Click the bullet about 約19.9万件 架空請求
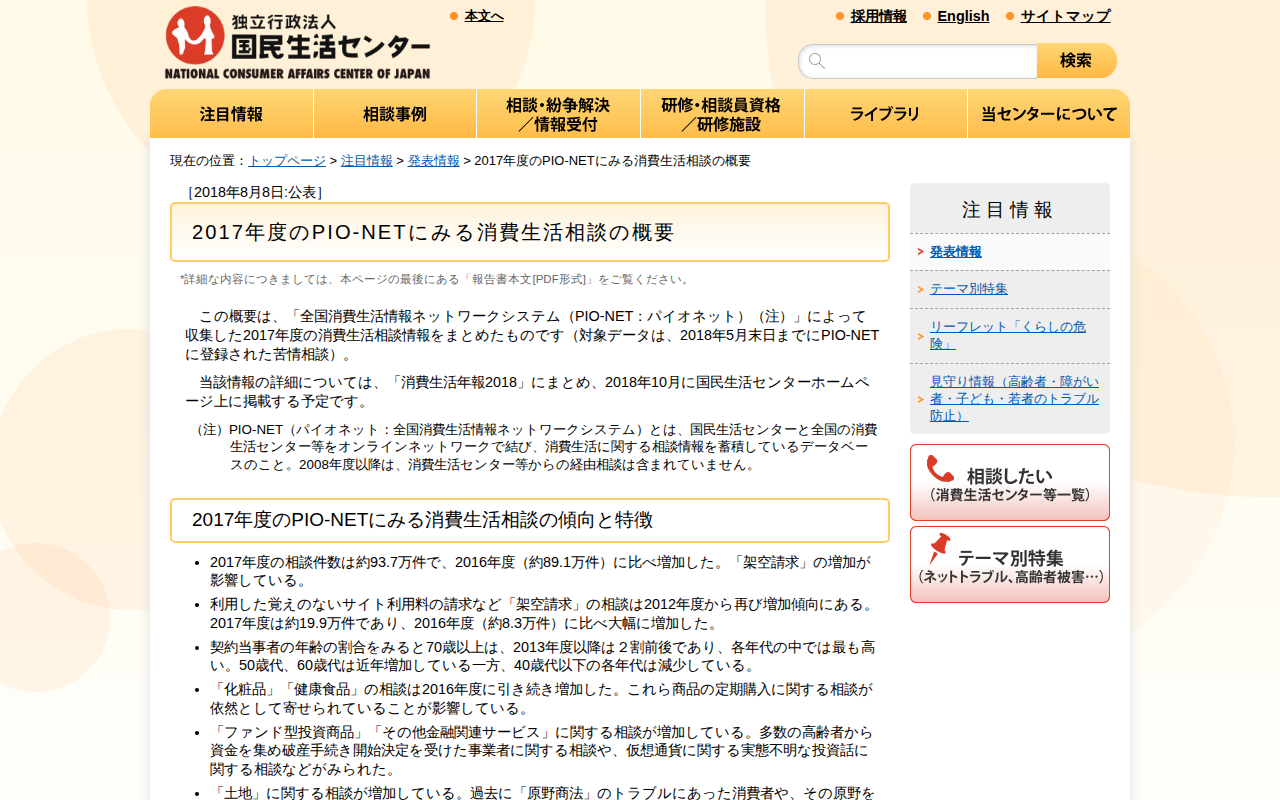Image resolution: width=1280 pixels, height=800 pixels. pyautogui.click(x=542, y=614)
